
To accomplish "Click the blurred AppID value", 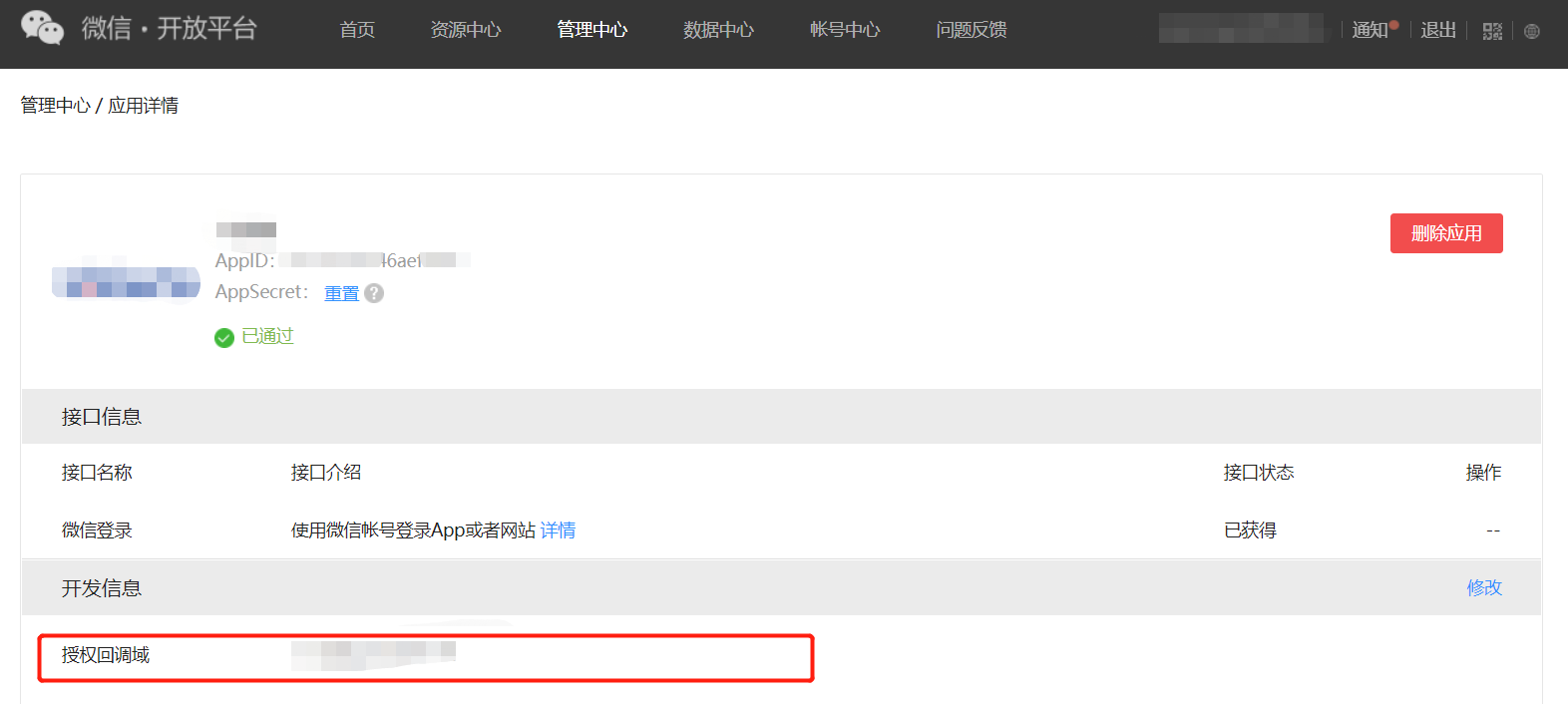I will [x=374, y=260].
